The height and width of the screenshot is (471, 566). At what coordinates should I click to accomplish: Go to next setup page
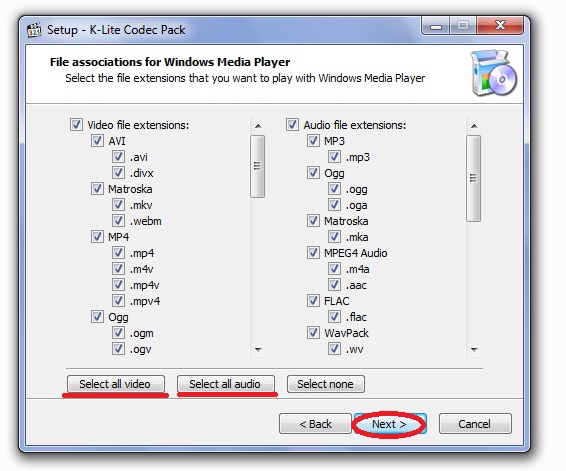coord(389,424)
